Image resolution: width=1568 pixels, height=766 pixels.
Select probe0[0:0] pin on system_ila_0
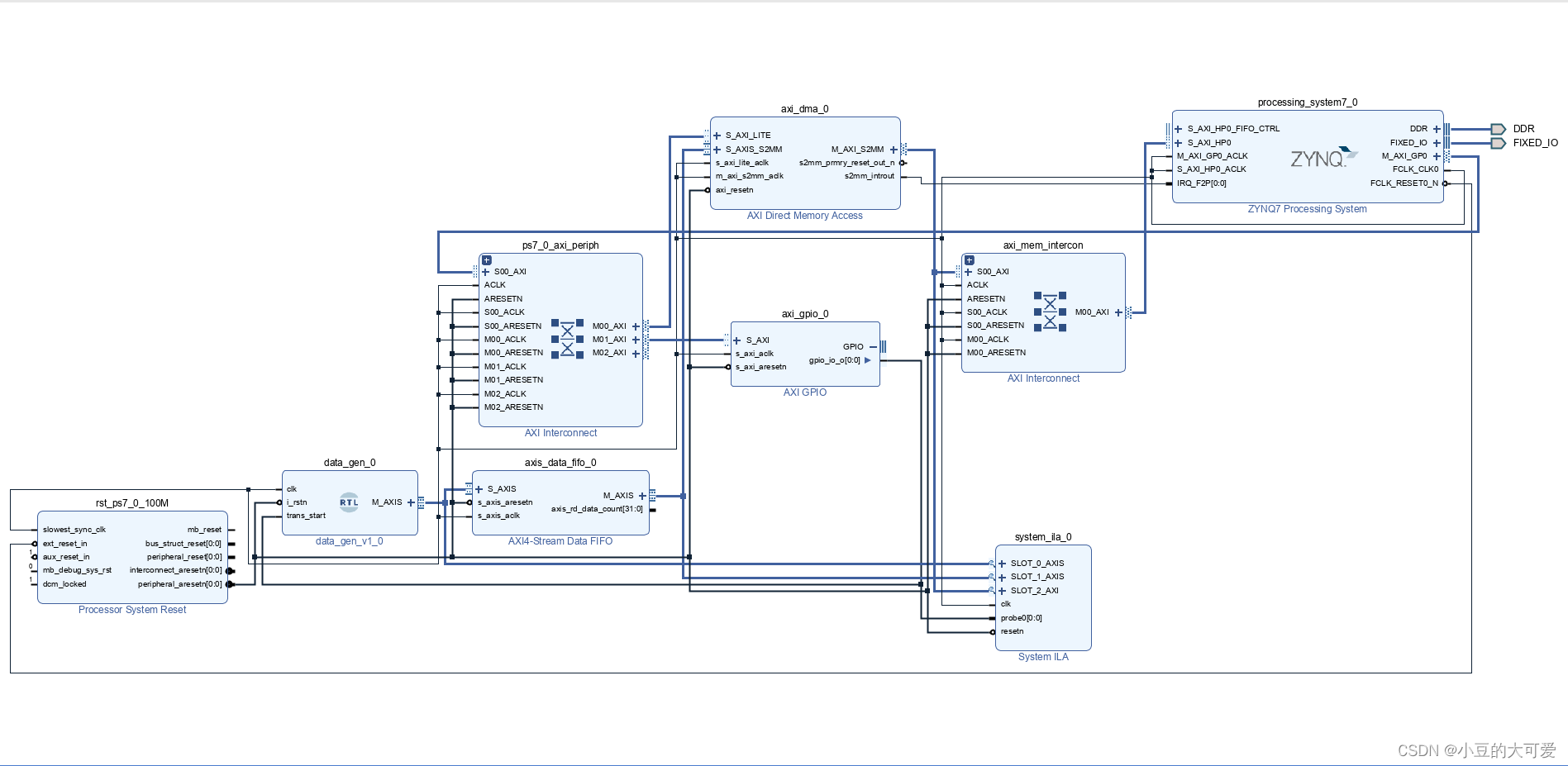(x=1021, y=618)
